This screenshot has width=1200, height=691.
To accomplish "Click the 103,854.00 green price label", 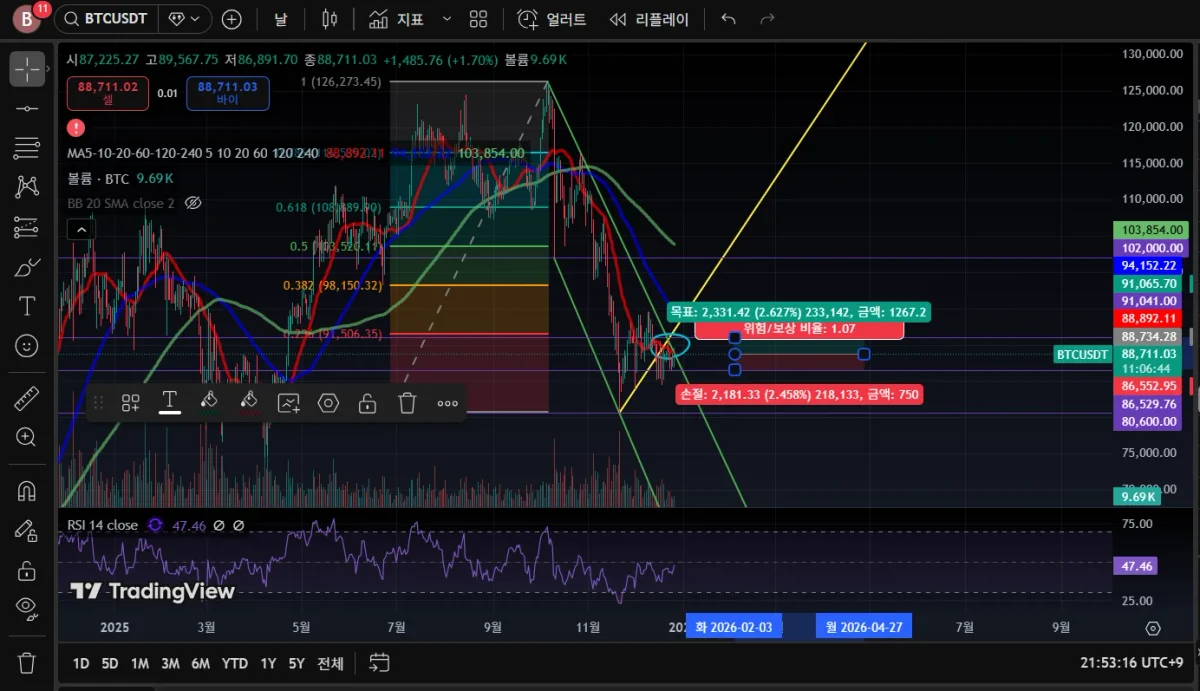I will (1149, 230).
